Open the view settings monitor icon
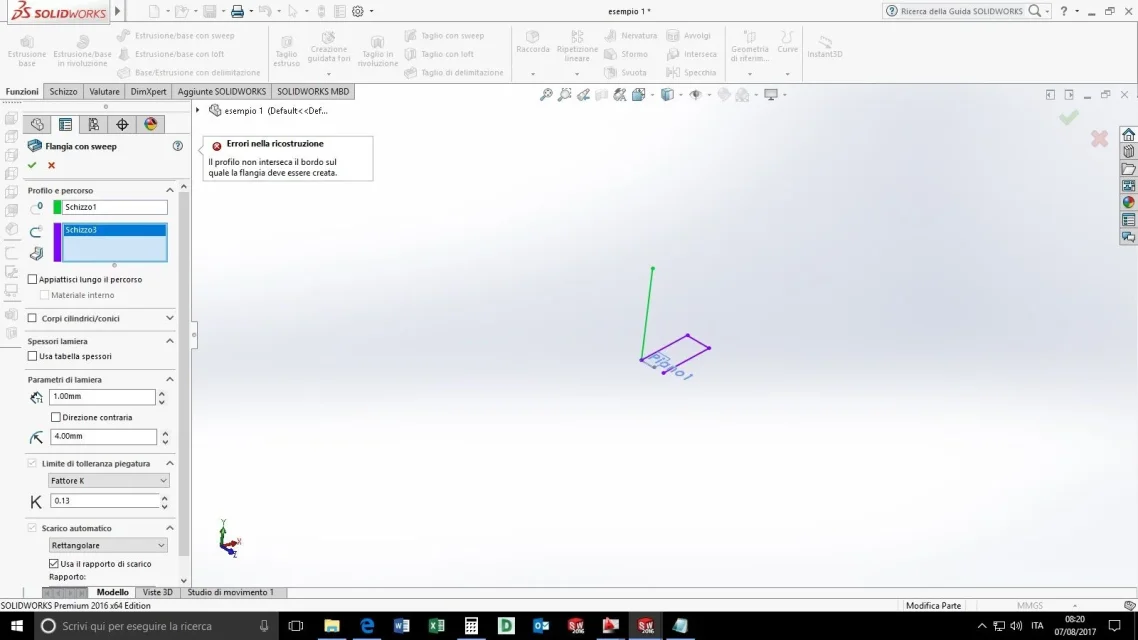Image resolution: width=1138 pixels, height=640 pixels. click(x=771, y=94)
